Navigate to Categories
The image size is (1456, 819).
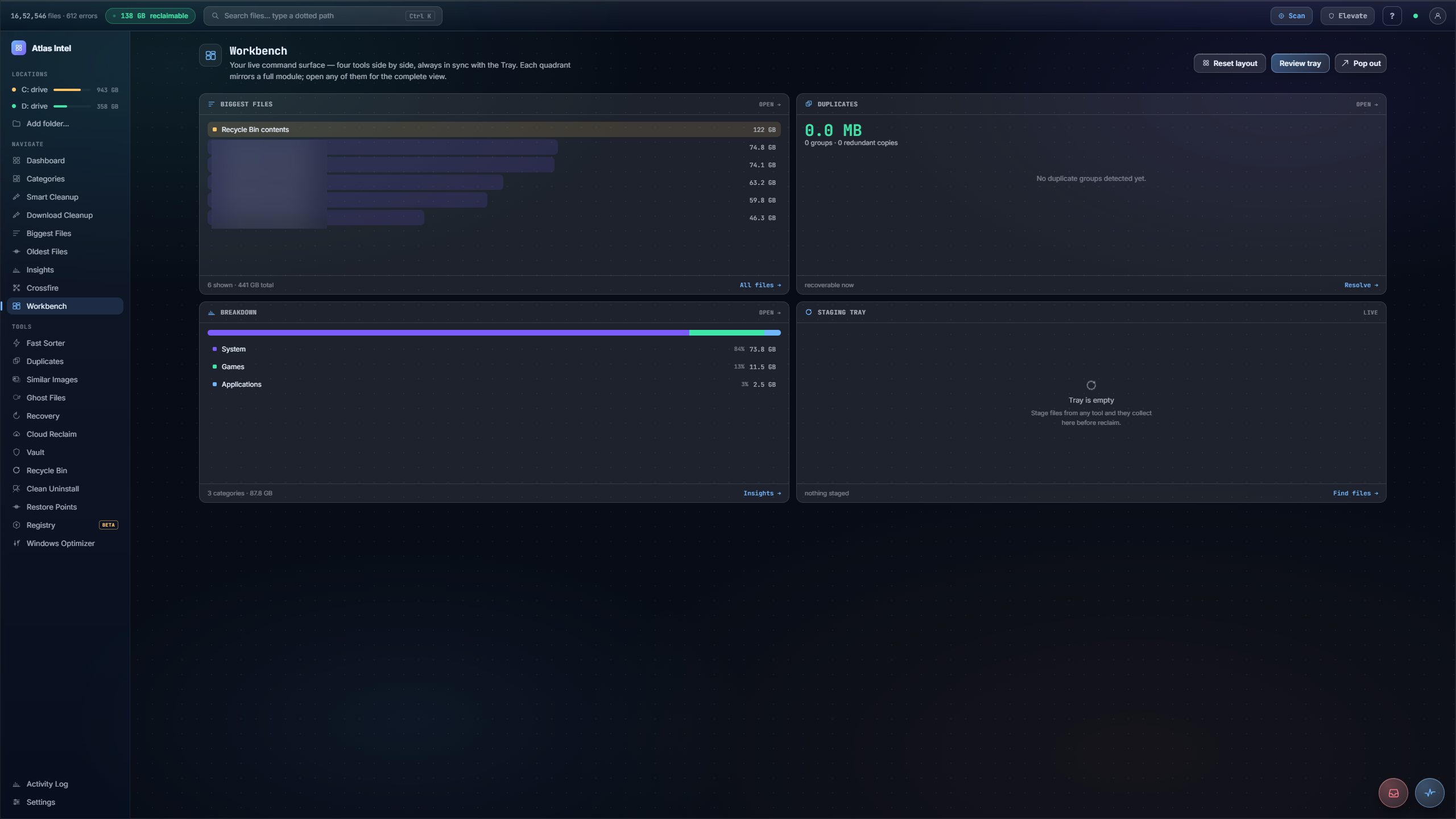coord(65,179)
